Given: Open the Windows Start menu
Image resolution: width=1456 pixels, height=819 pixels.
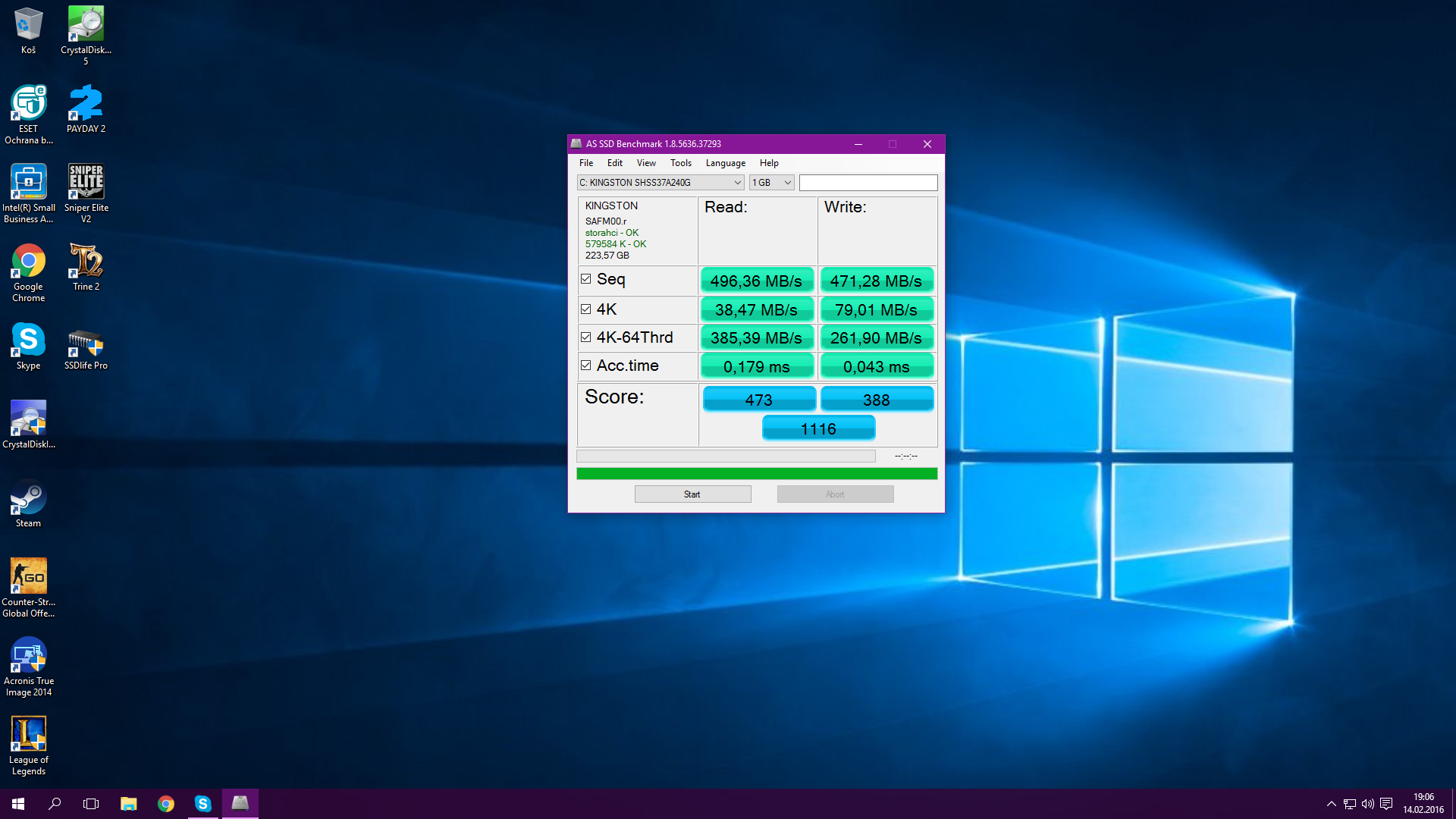Looking at the screenshot, I should [18, 804].
